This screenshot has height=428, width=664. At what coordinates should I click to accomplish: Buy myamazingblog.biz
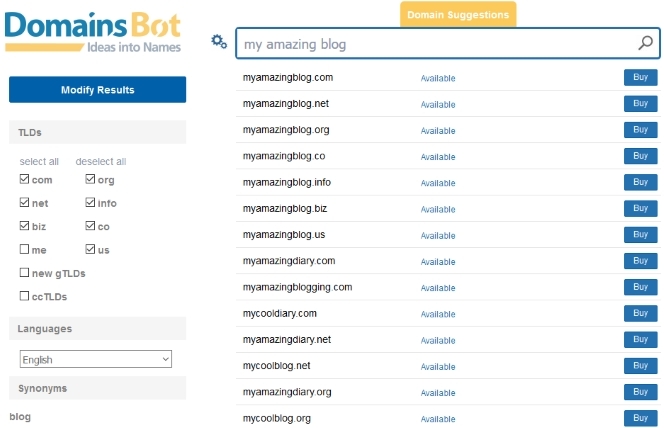click(x=640, y=208)
